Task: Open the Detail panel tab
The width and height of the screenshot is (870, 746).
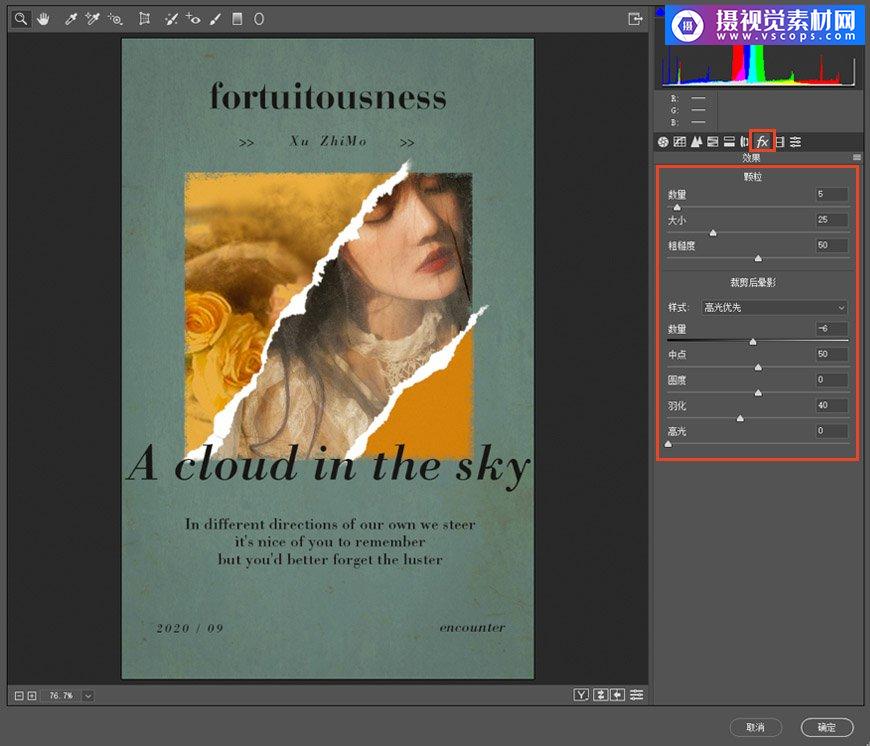Action: [x=696, y=142]
